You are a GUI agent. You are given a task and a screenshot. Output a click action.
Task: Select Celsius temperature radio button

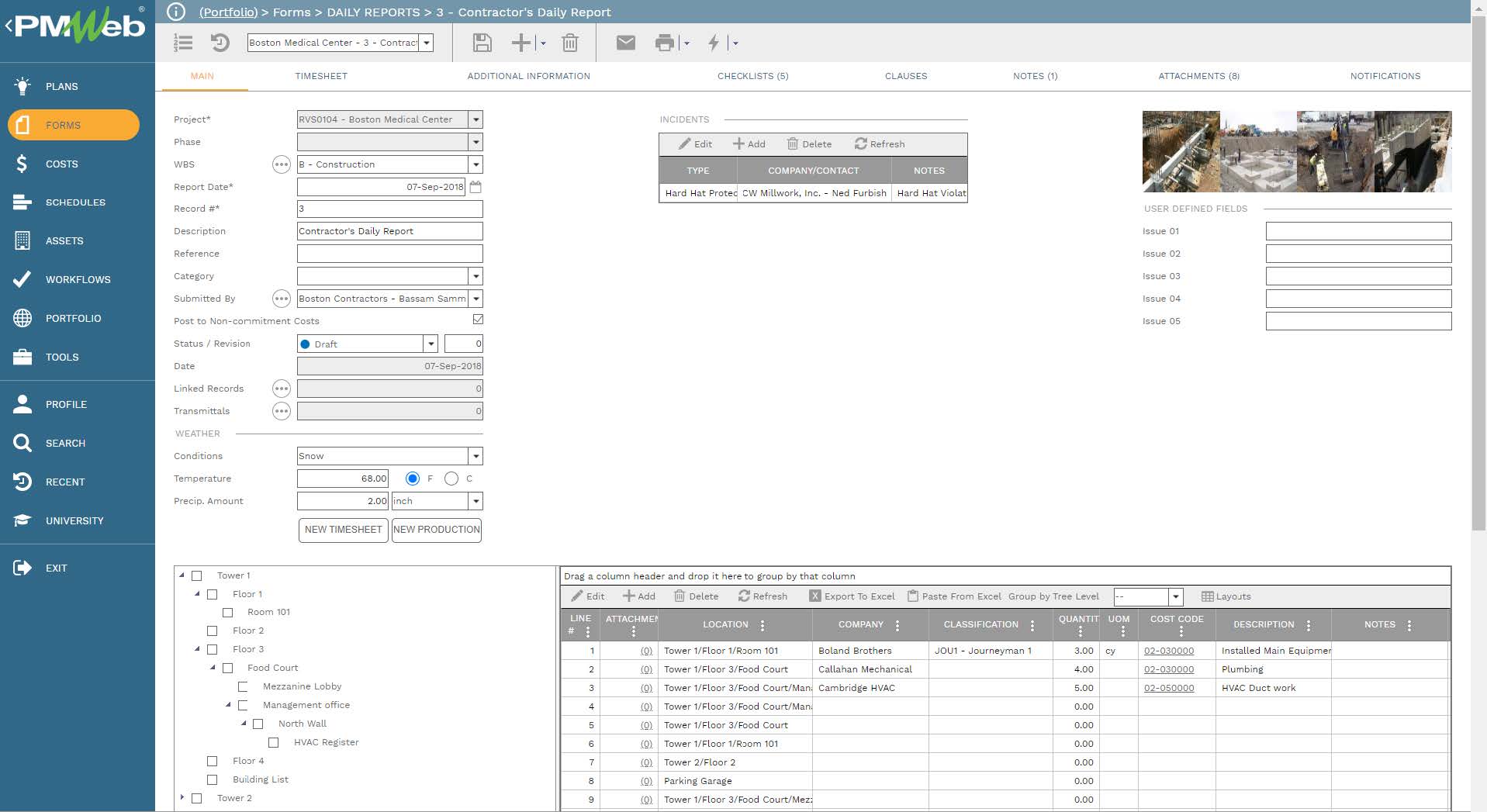(x=451, y=479)
